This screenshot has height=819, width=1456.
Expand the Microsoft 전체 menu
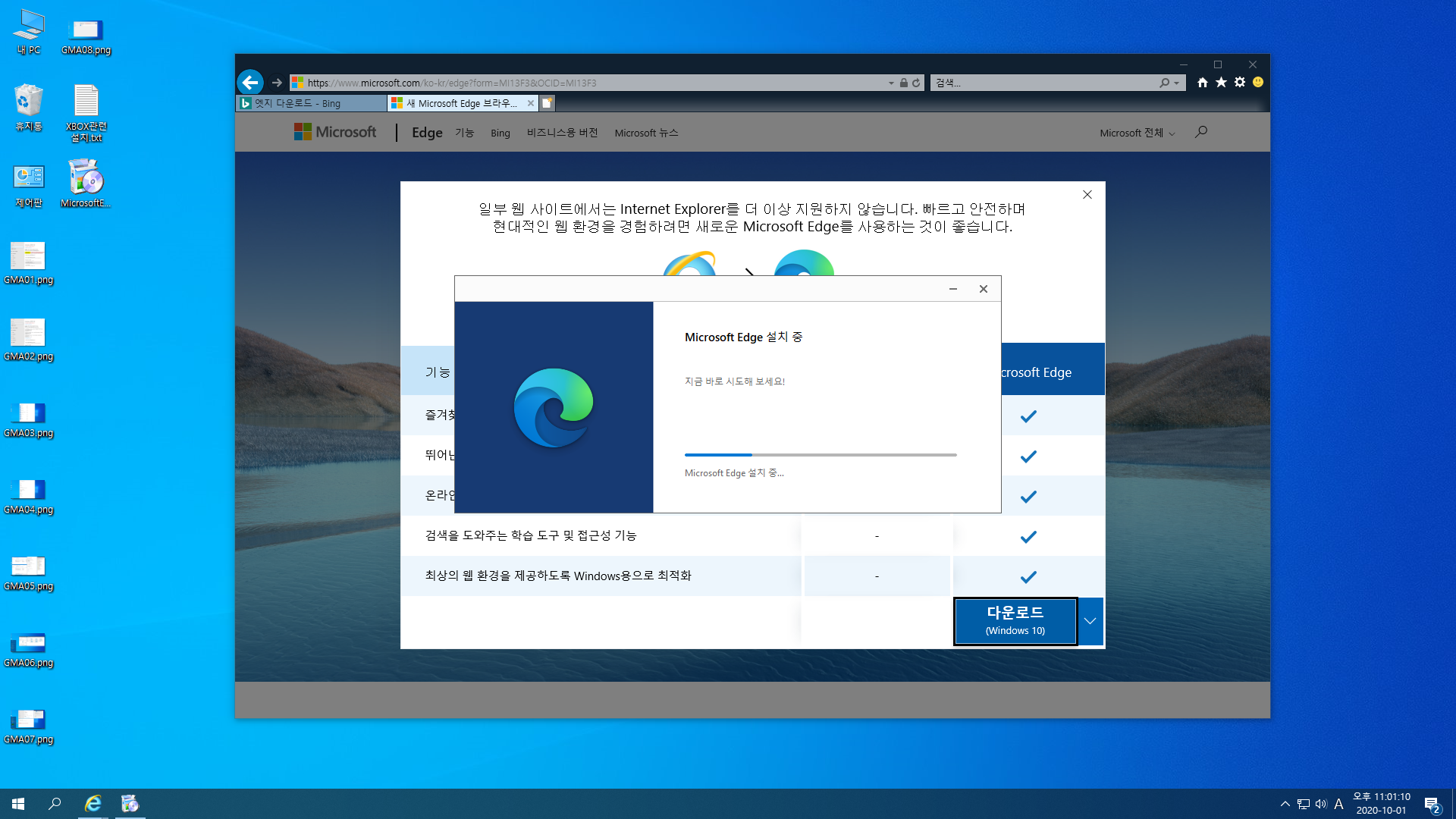[x=1137, y=133]
